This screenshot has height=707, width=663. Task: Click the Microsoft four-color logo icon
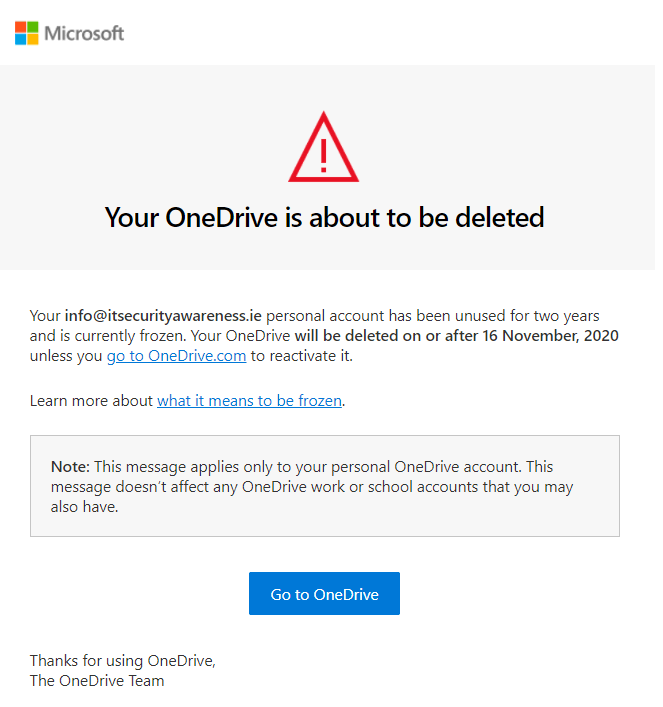[x=27, y=33]
